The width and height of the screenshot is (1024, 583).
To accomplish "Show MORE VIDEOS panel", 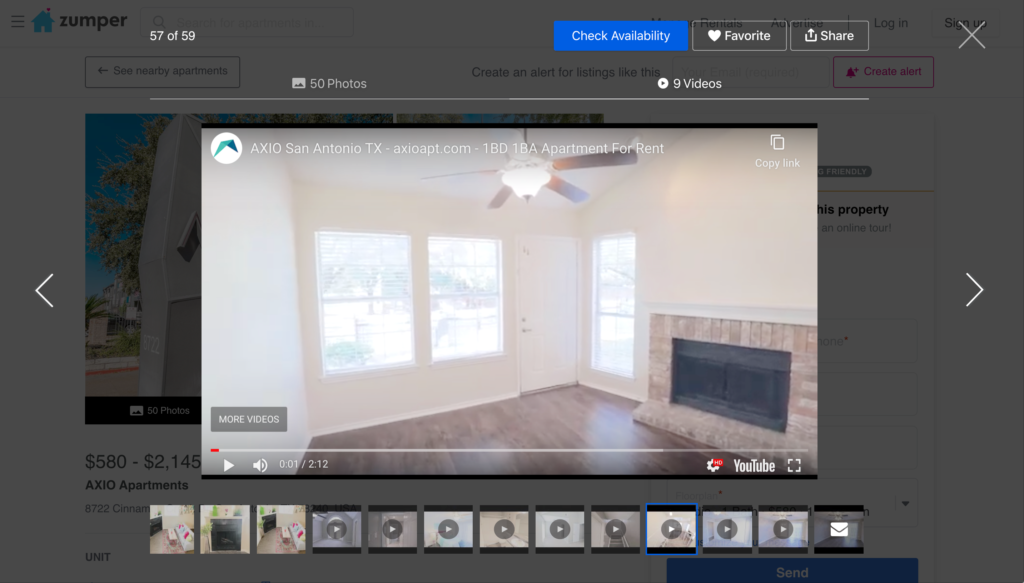I will [249, 419].
